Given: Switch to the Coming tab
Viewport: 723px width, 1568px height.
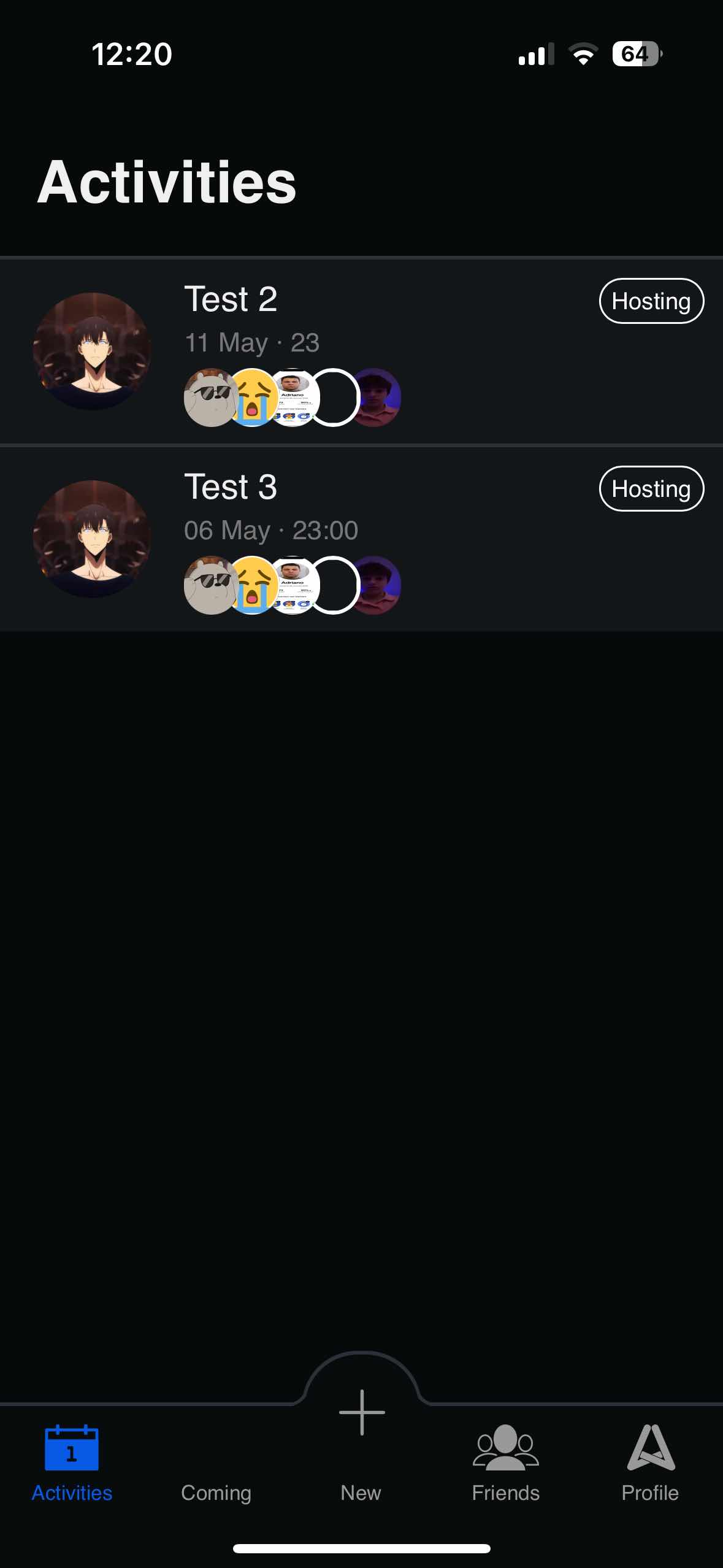Looking at the screenshot, I should [216, 1493].
